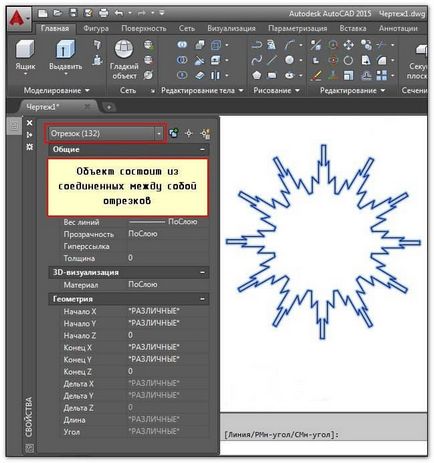The height and width of the screenshot is (463, 434).
Task: Open the Ящик dropdown arrow below the box
Action: point(25,74)
